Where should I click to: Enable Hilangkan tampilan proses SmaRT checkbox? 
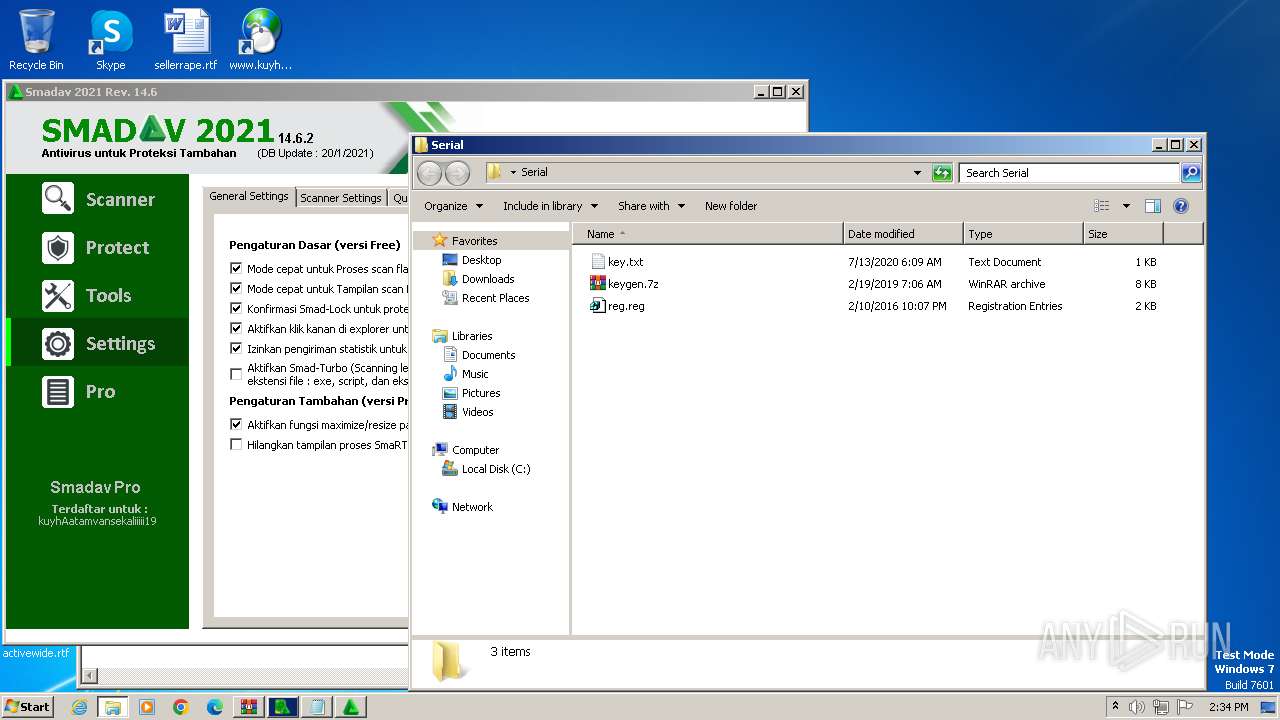click(x=236, y=444)
